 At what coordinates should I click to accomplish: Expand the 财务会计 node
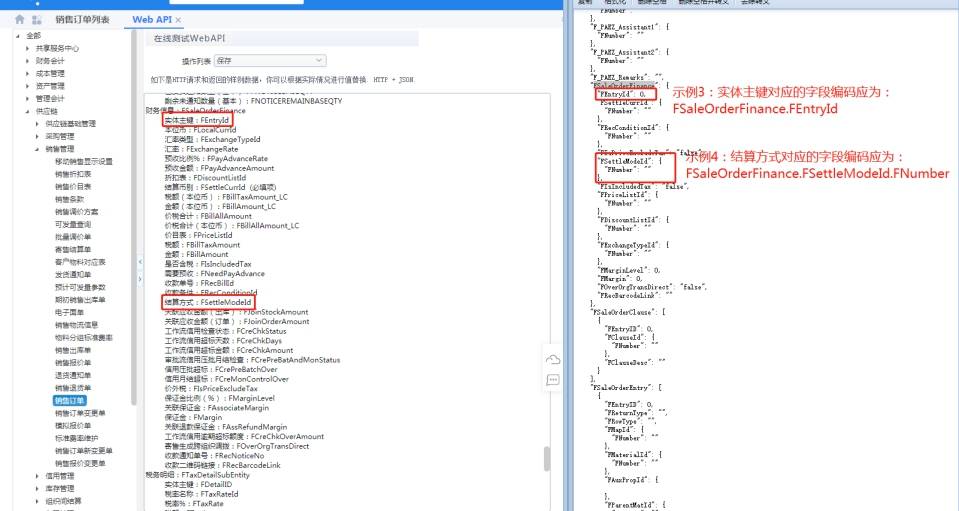click(x=28, y=61)
